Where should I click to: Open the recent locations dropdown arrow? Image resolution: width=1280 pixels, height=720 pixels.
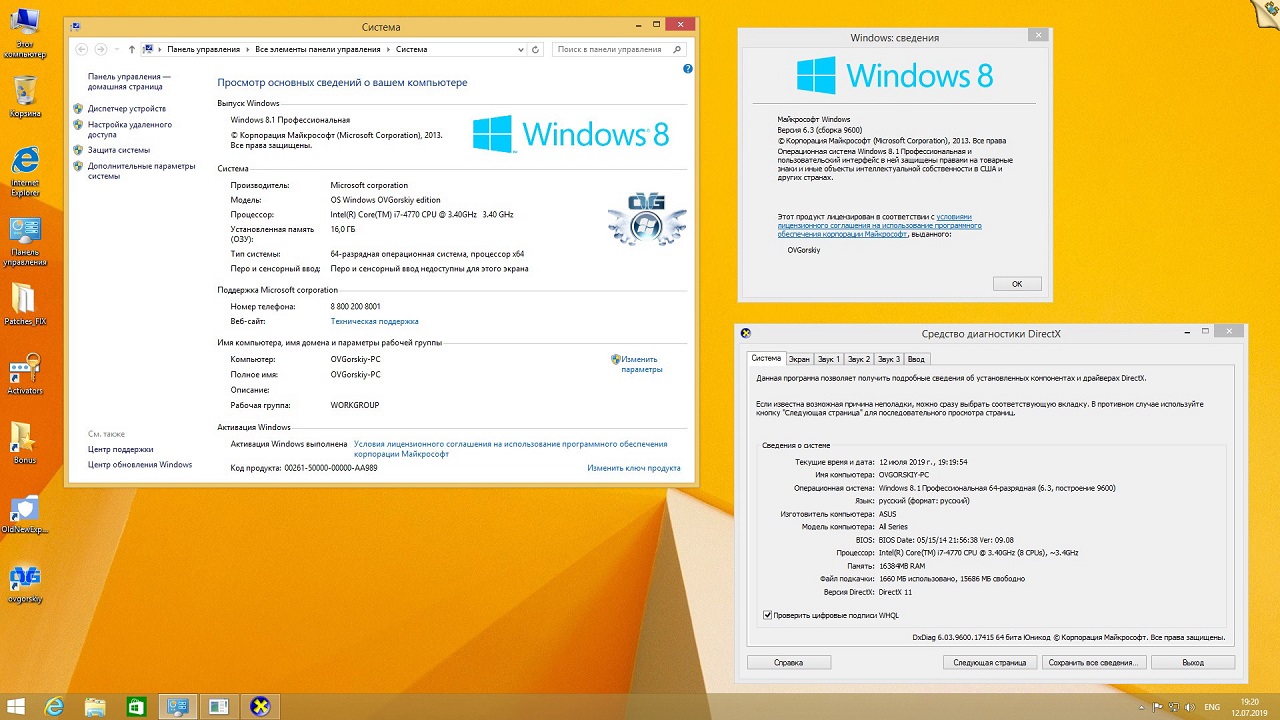pyautogui.click(x=116, y=49)
